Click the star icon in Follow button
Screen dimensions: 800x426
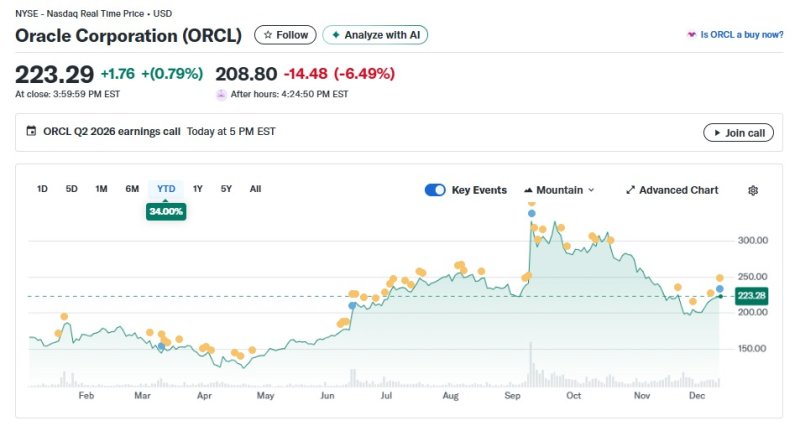point(267,35)
